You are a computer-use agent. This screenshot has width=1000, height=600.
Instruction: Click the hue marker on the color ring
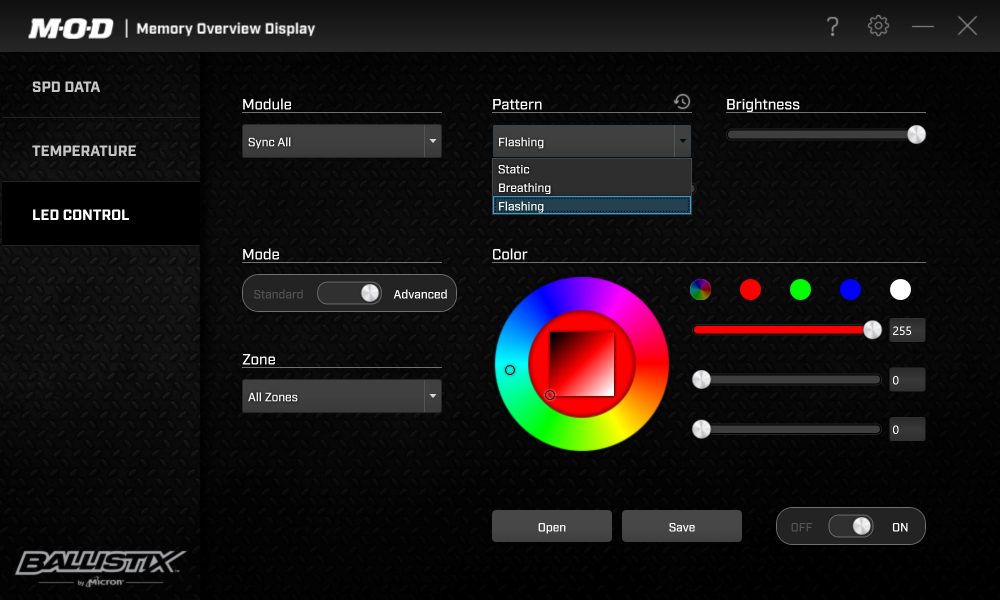coord(510,370)
